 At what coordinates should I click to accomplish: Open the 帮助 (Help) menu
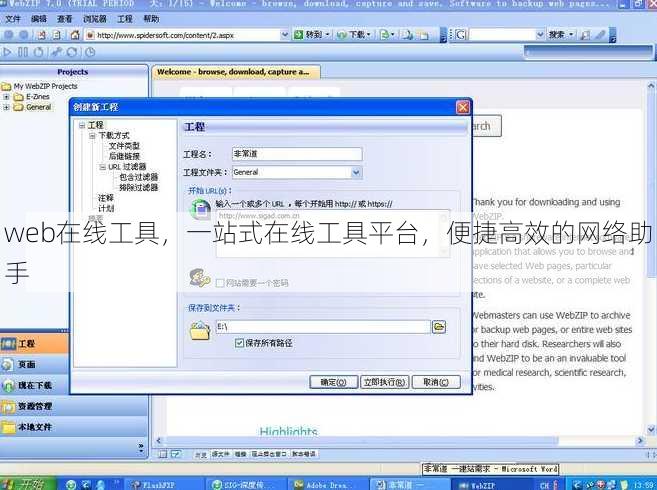tap(151, 19)
